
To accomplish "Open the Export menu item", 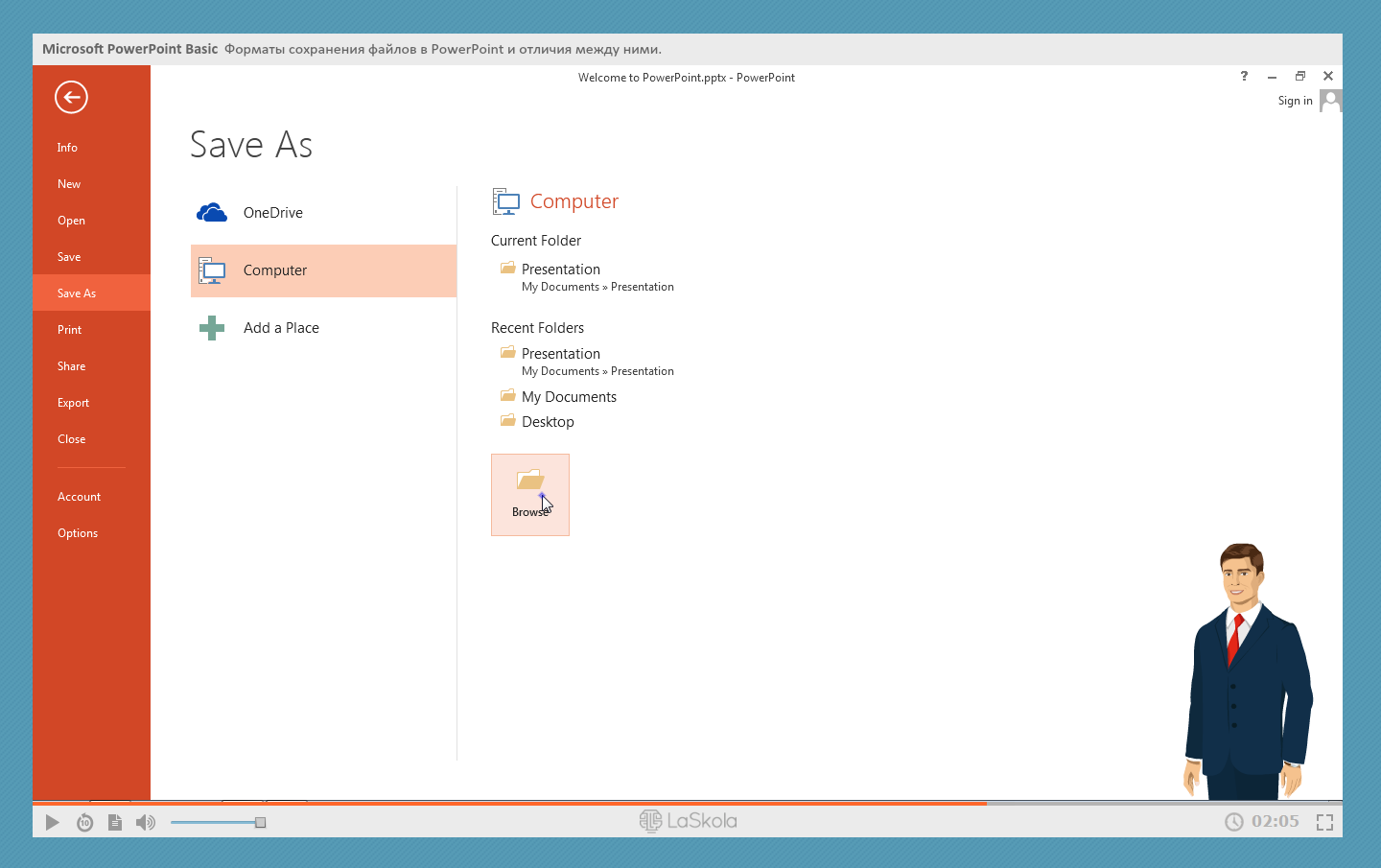I will click(73, 403).
